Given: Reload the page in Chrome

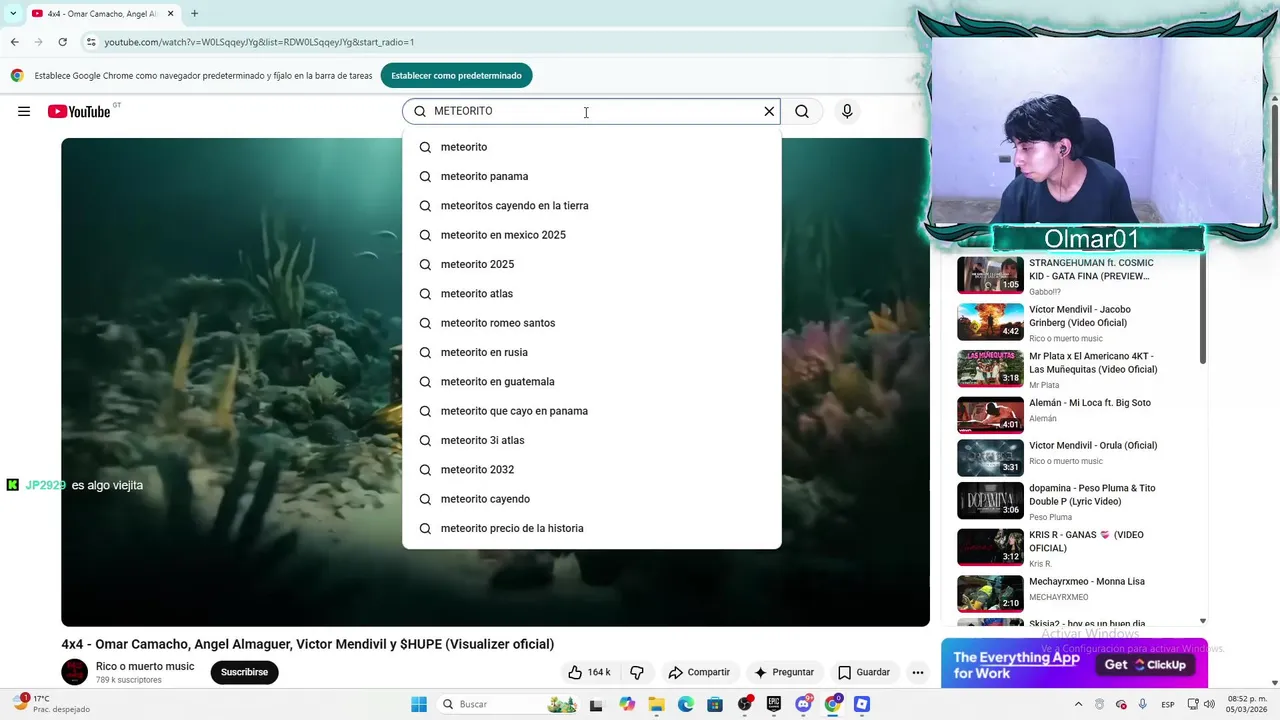Looking at the screenshot, I should pos(62,42).
